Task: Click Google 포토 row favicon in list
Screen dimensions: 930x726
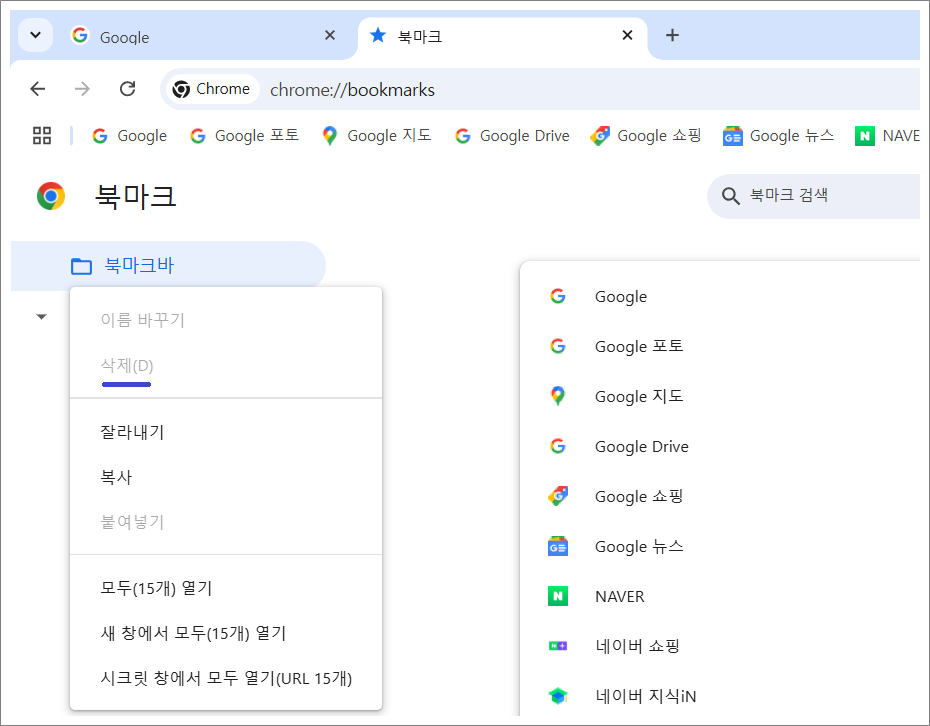Action: coord(558,346)
